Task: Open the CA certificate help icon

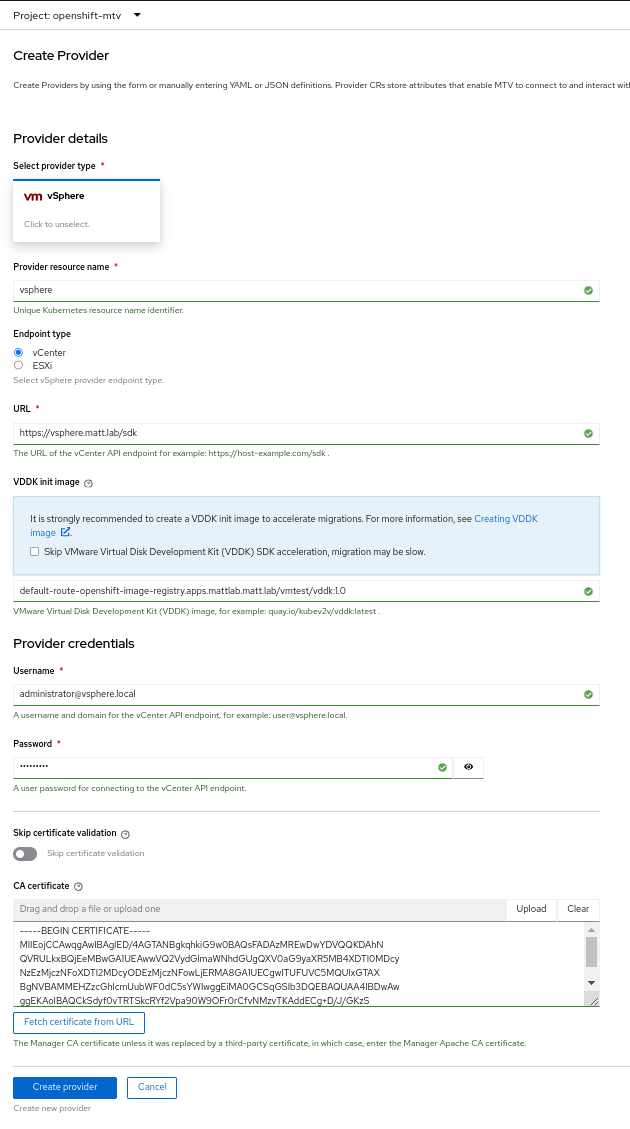Action: [x=78, y=887]
